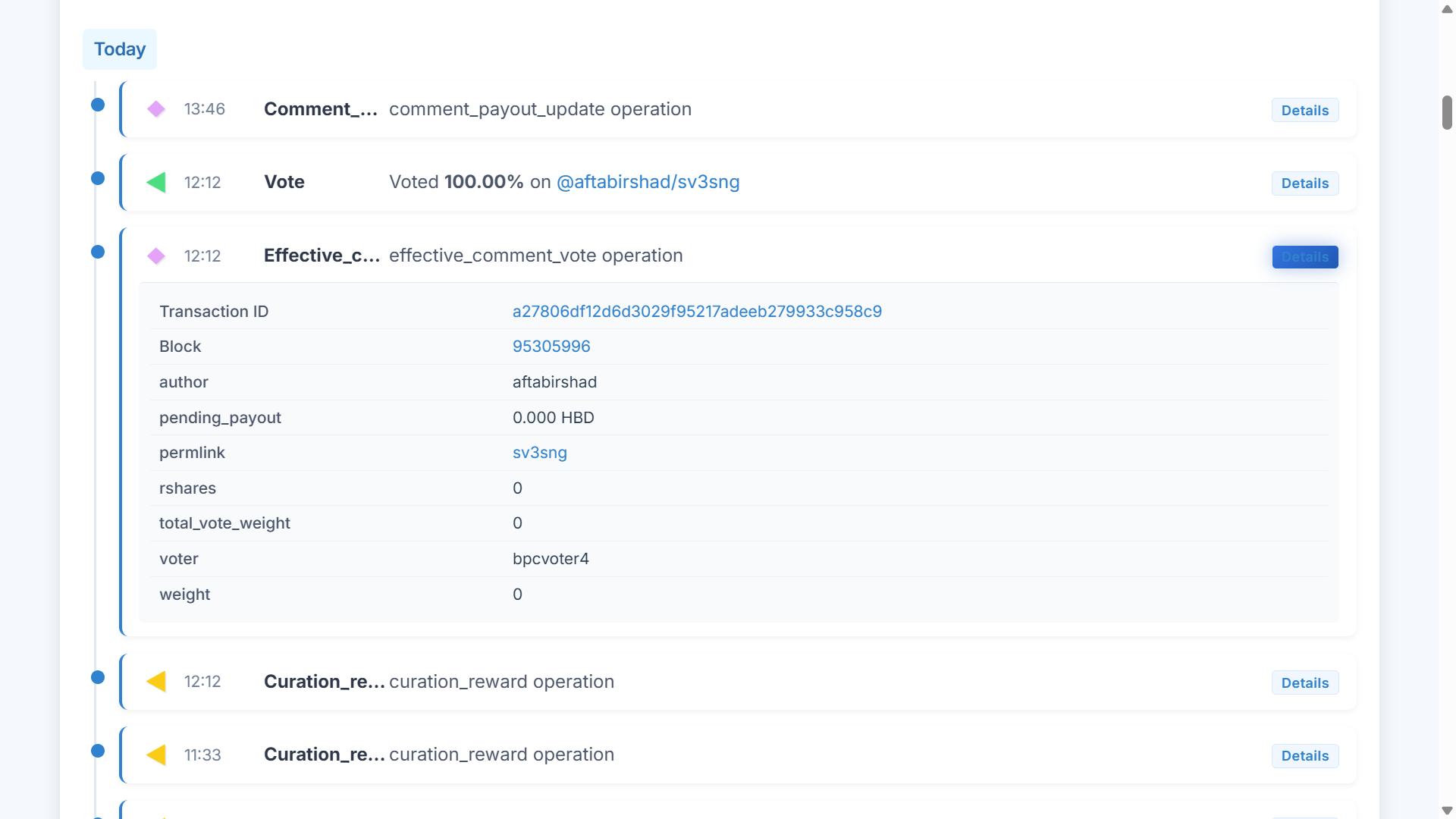Click the Comment_... operation title
The image size is (1456, 819).
[x=321, y=109]
